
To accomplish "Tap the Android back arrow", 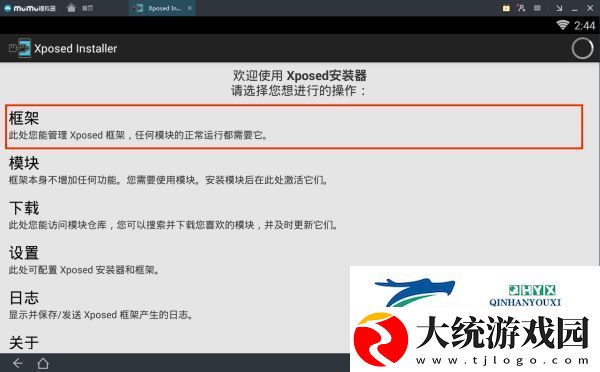I will 18,363.
